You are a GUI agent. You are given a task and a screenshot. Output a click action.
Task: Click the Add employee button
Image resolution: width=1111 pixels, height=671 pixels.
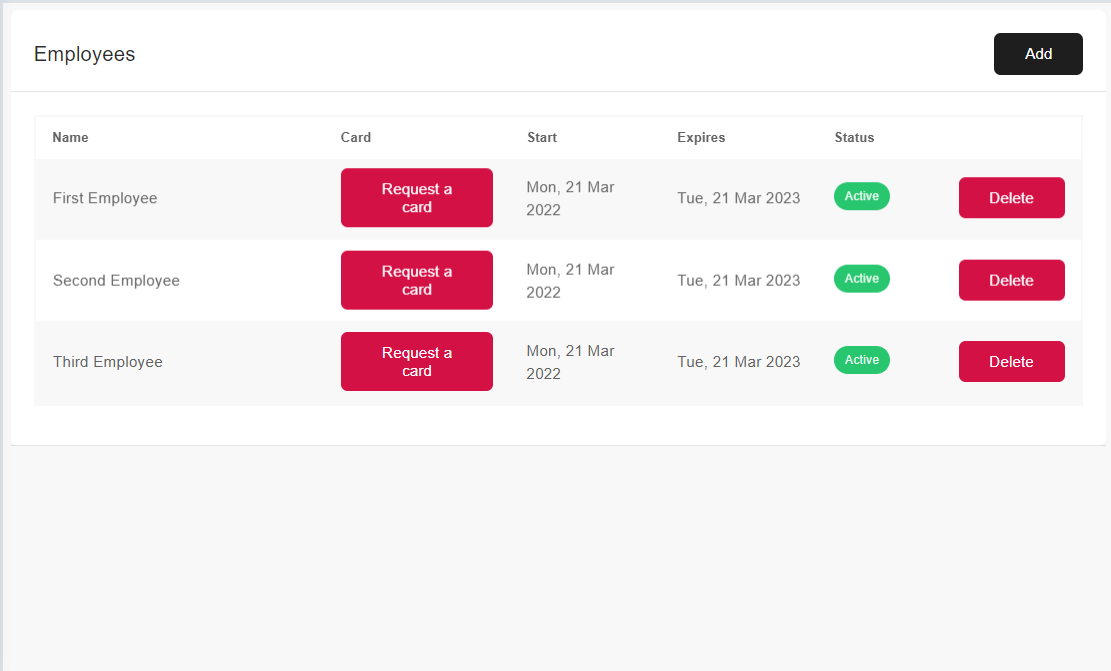[x=1038, y=54]
